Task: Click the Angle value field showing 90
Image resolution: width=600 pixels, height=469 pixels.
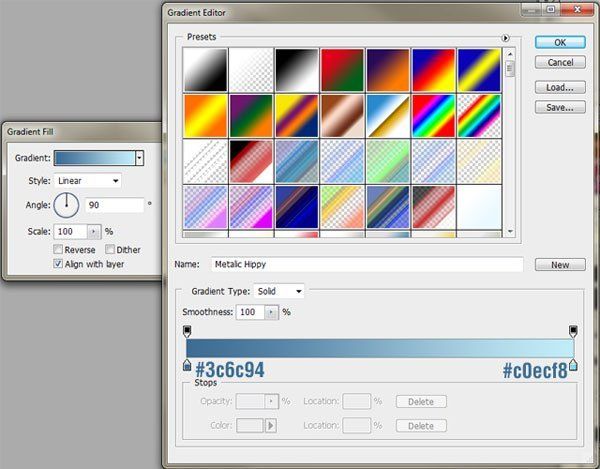Action: tap(114, 205)
